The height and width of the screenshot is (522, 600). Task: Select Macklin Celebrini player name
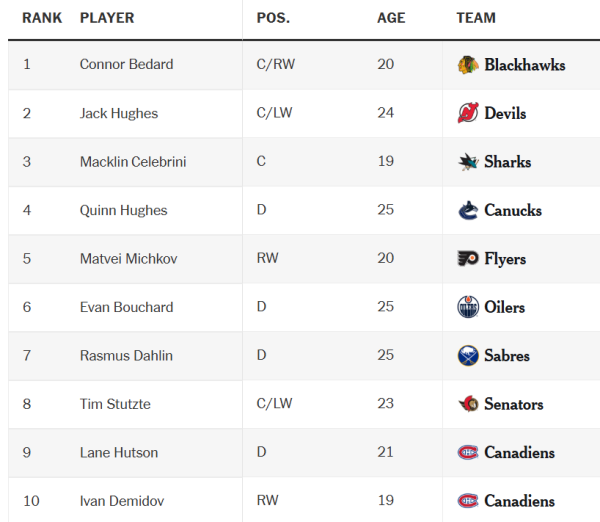(x=133, y=162)
